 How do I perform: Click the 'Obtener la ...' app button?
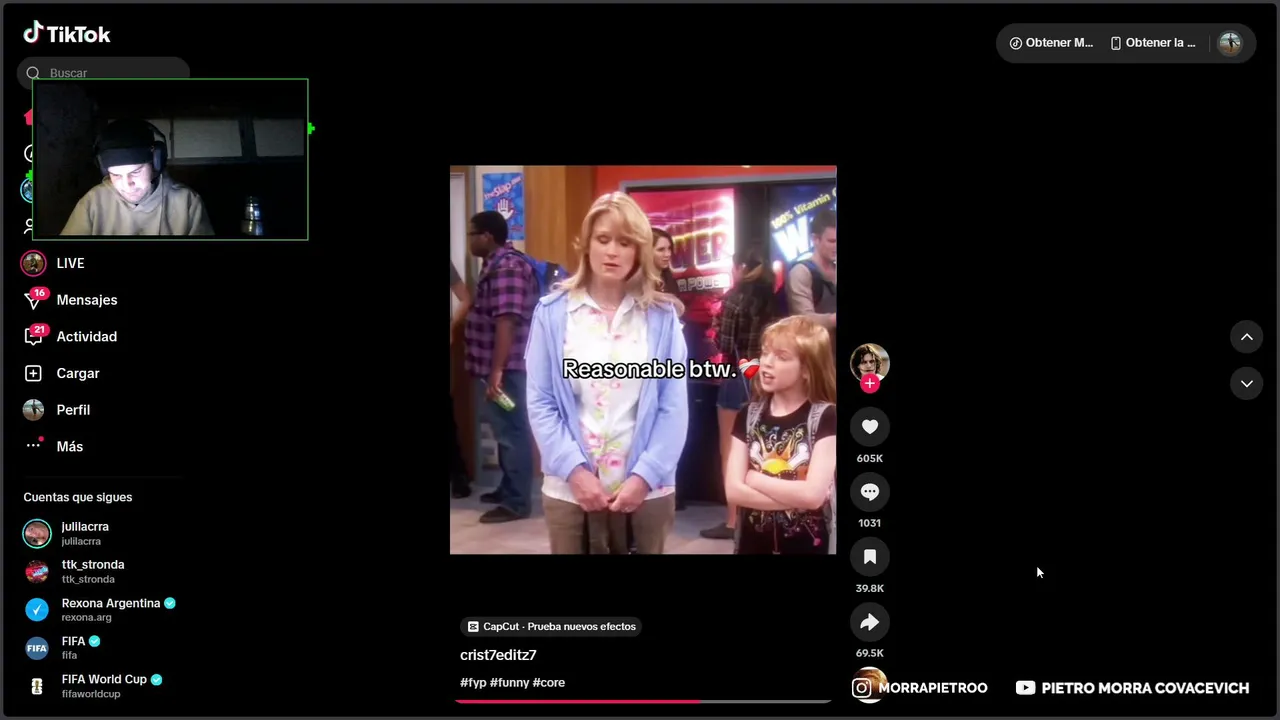[x=1153, y=43]
